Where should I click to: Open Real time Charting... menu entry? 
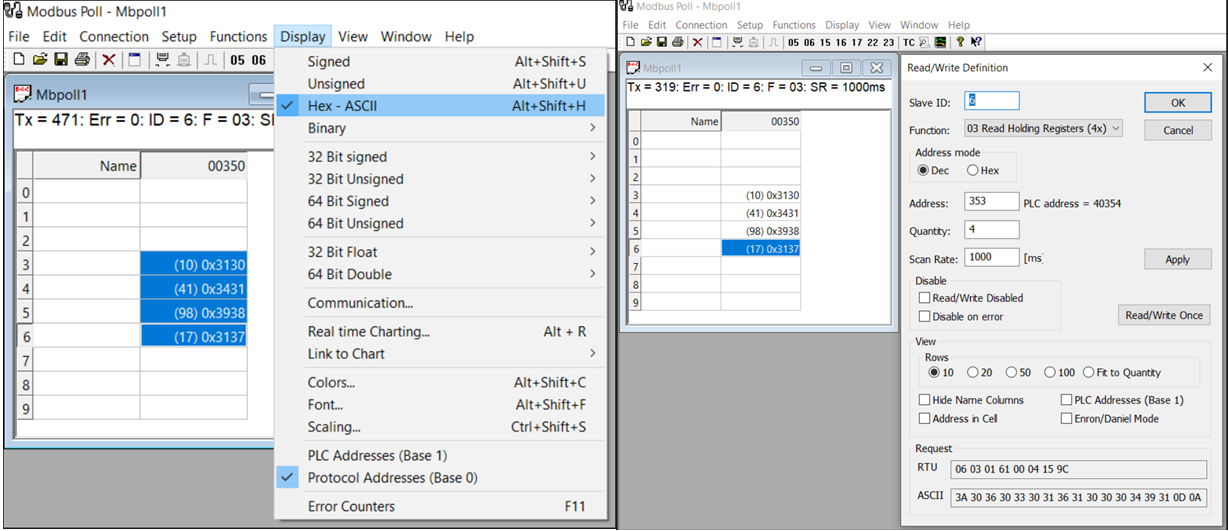440,332
